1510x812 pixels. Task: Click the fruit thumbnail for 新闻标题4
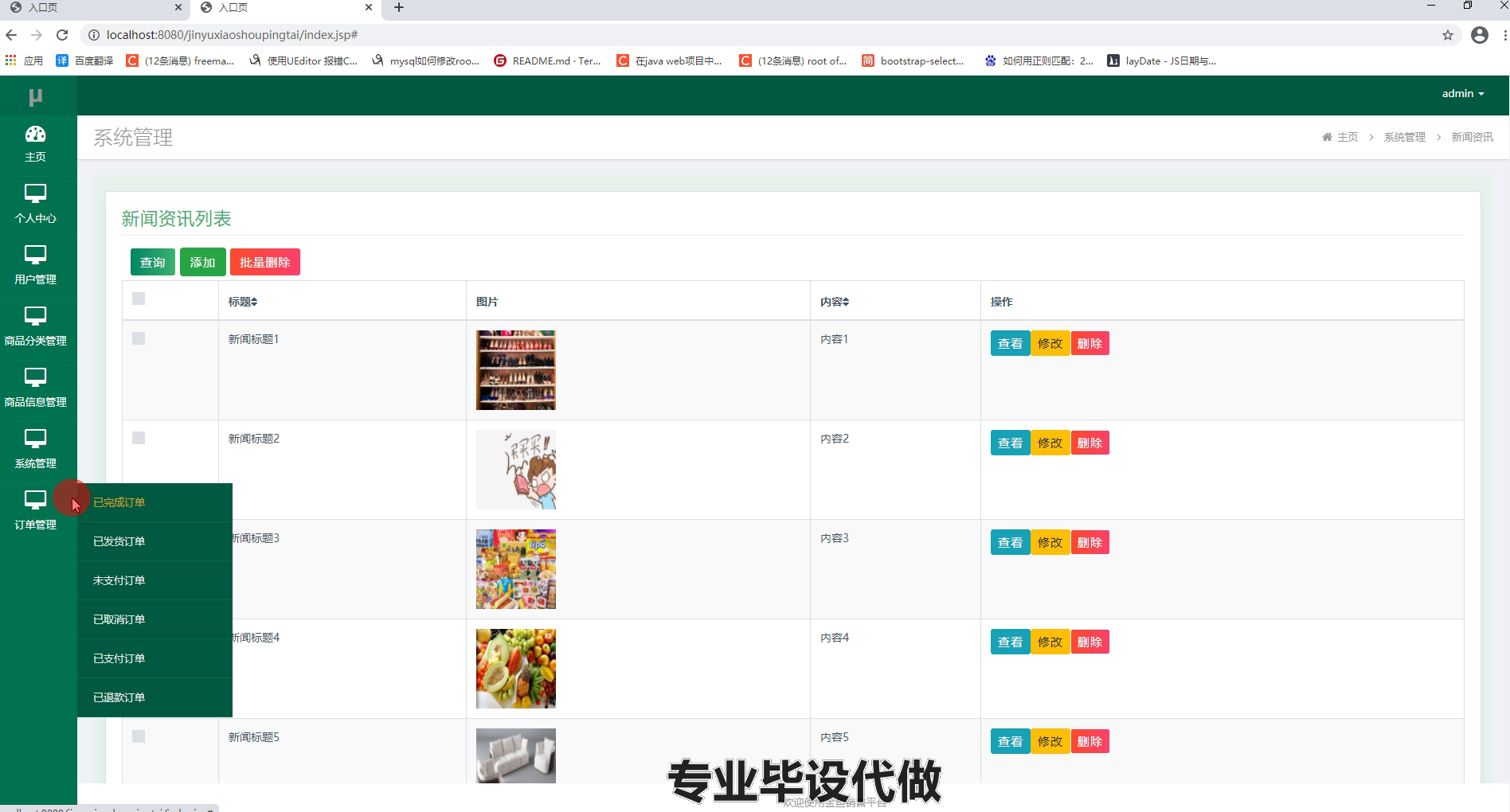516,669
